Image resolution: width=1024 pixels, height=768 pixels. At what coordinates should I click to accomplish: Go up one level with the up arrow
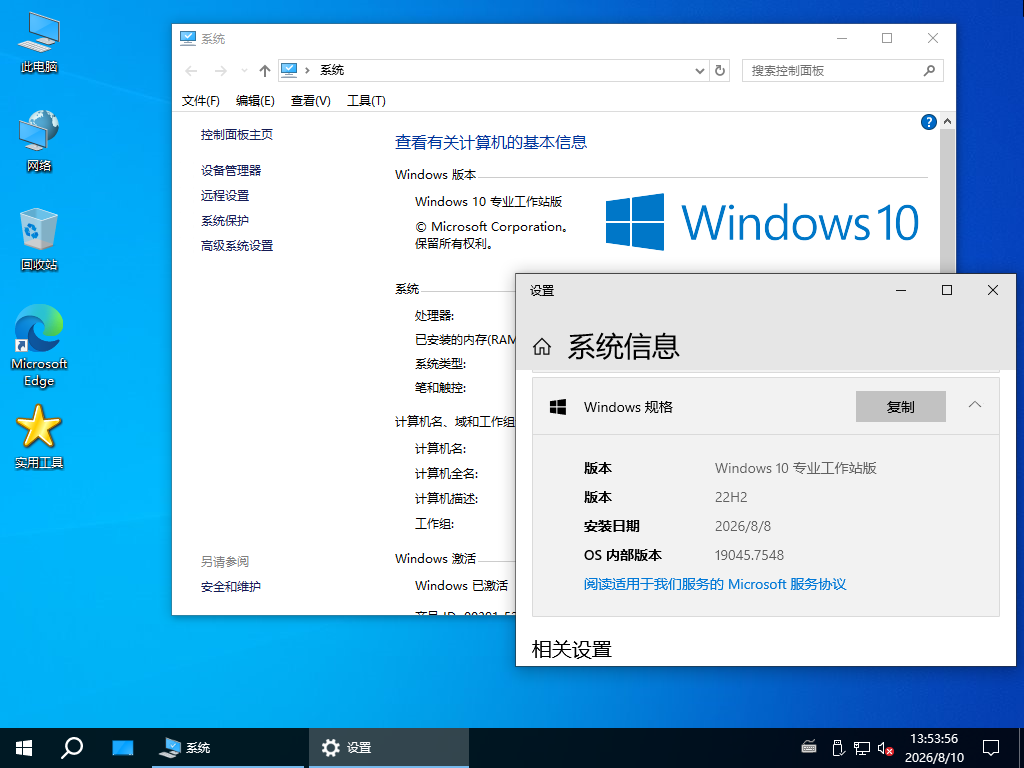tap(264, 71)
